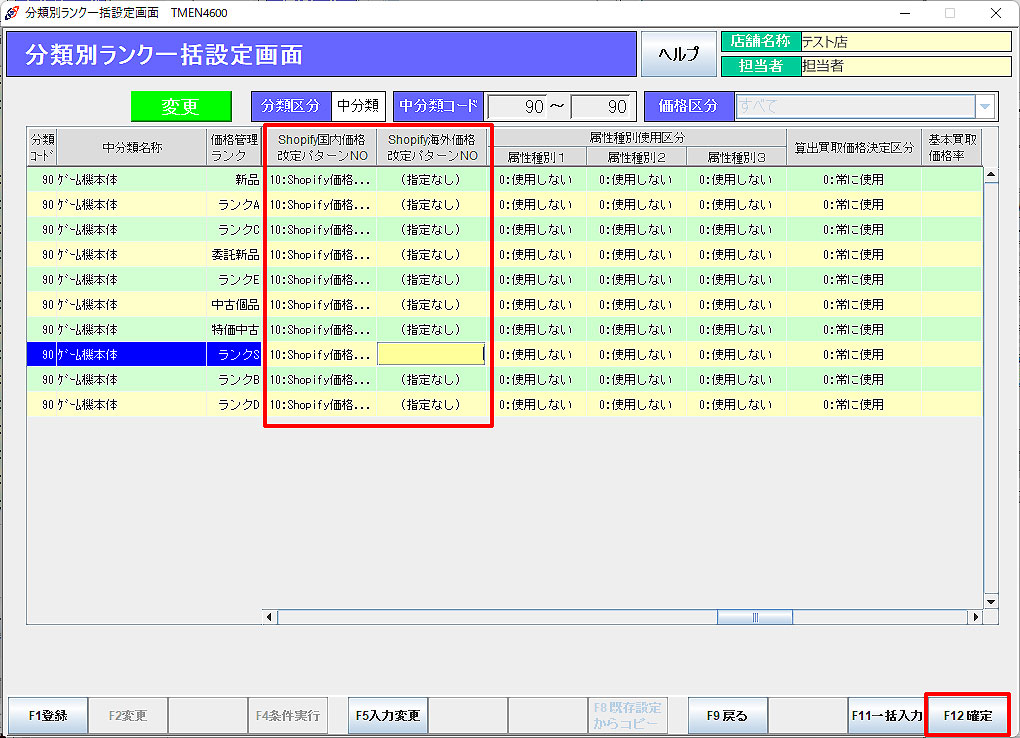Click the 中分類名称 column header
Screen dimensions: 1020x738
[x=132, y=147]
